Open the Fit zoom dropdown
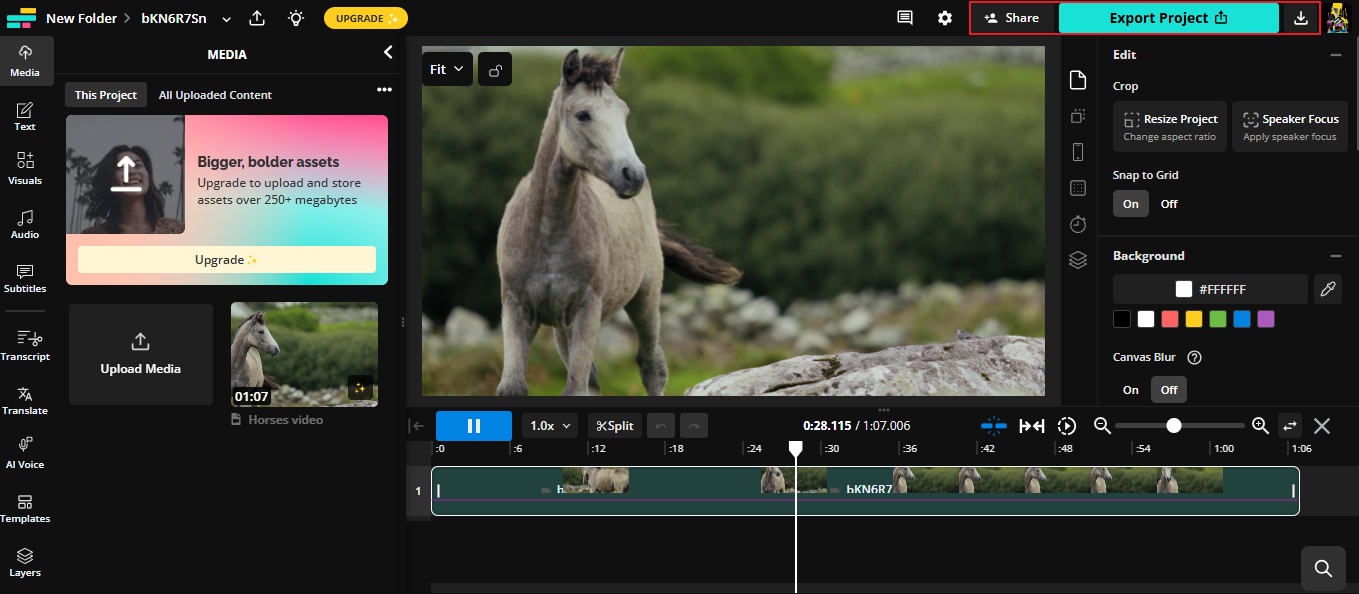Image resolution: width=1359 pixels, height=594 pixels. click(x=447, y=69)
